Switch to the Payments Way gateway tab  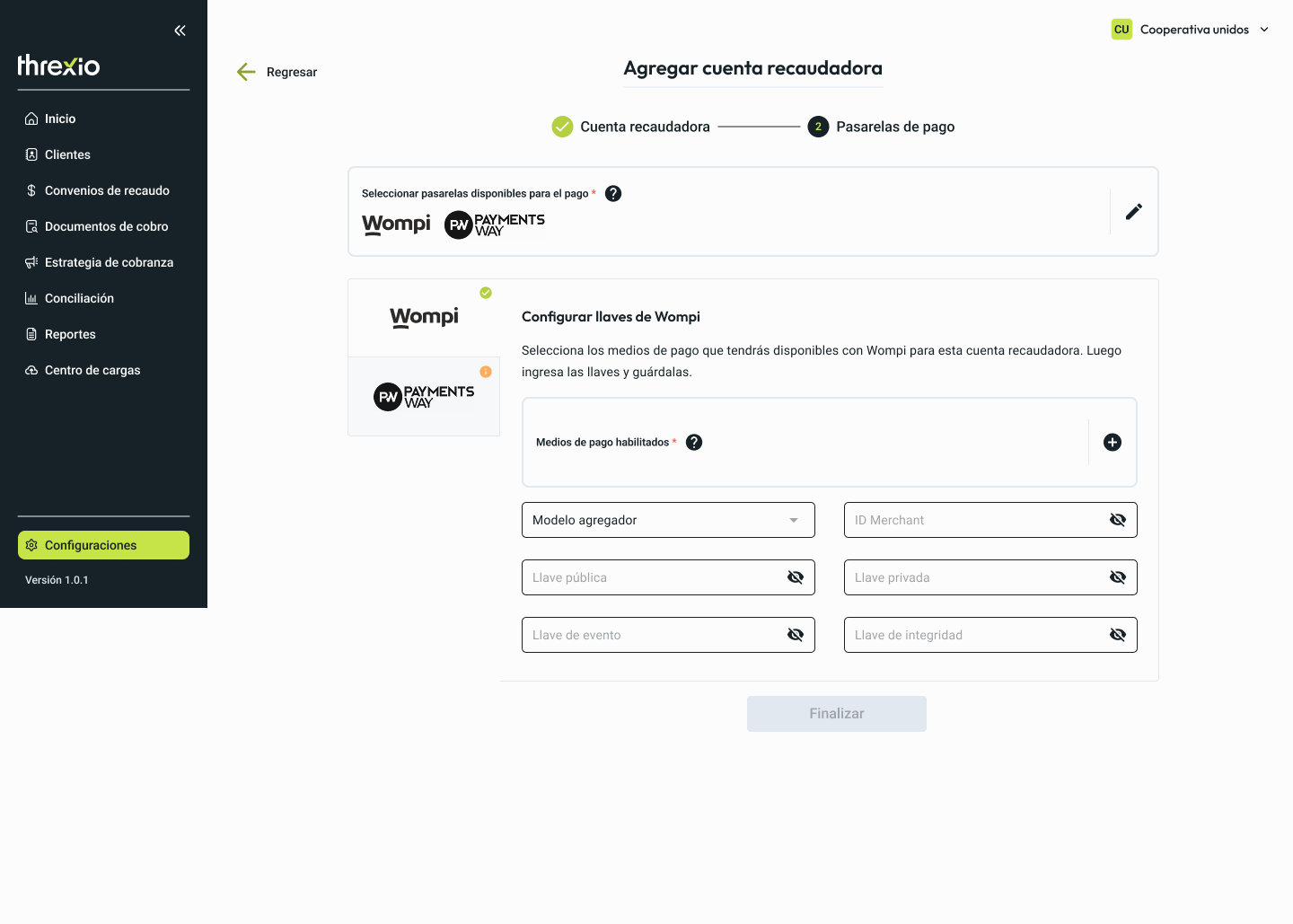pos(424,397)
